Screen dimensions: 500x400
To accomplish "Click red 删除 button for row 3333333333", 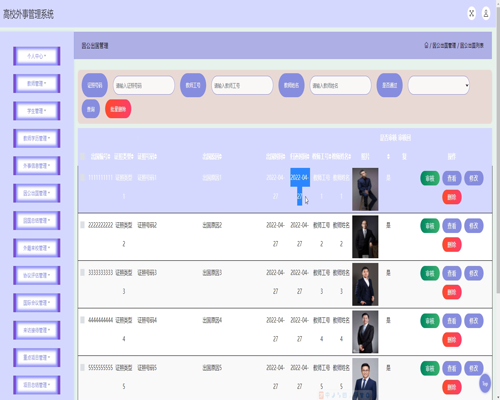I will (452, 292).
